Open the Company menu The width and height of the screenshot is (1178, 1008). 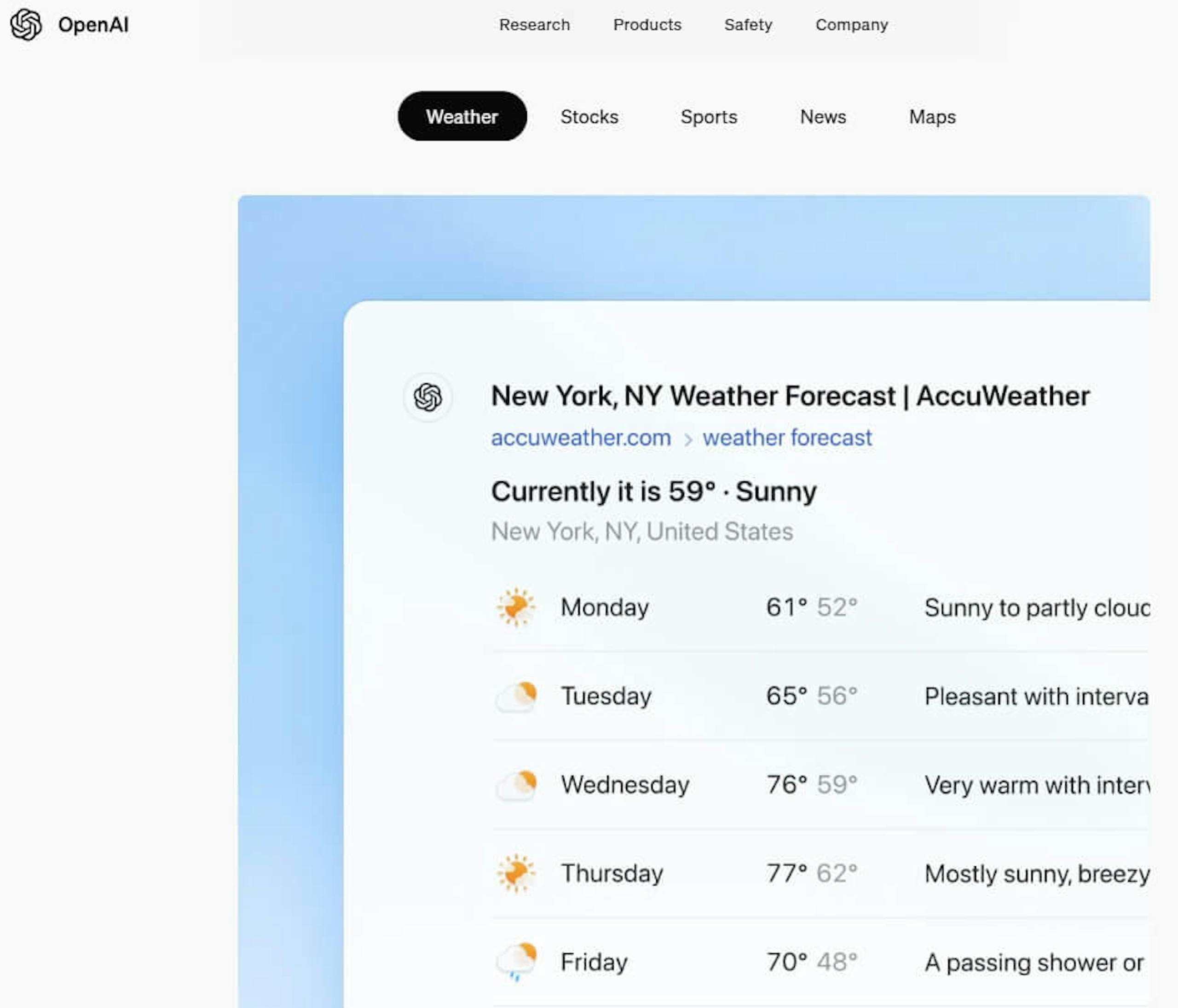(x=852, y=25)
